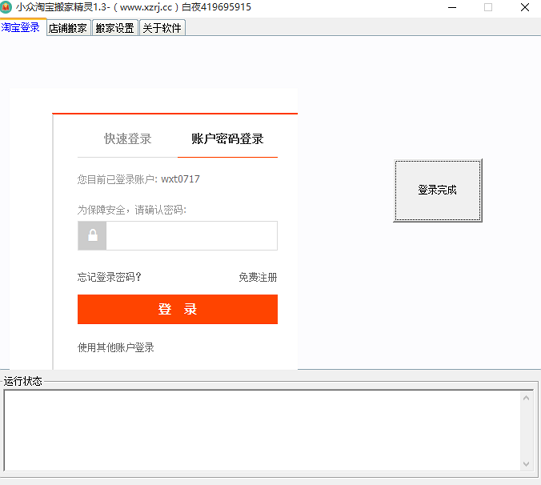Switch to 快速登录 login mode
Image resolution: width=541 pixels, height=485 pixels.
click(128, 139)
